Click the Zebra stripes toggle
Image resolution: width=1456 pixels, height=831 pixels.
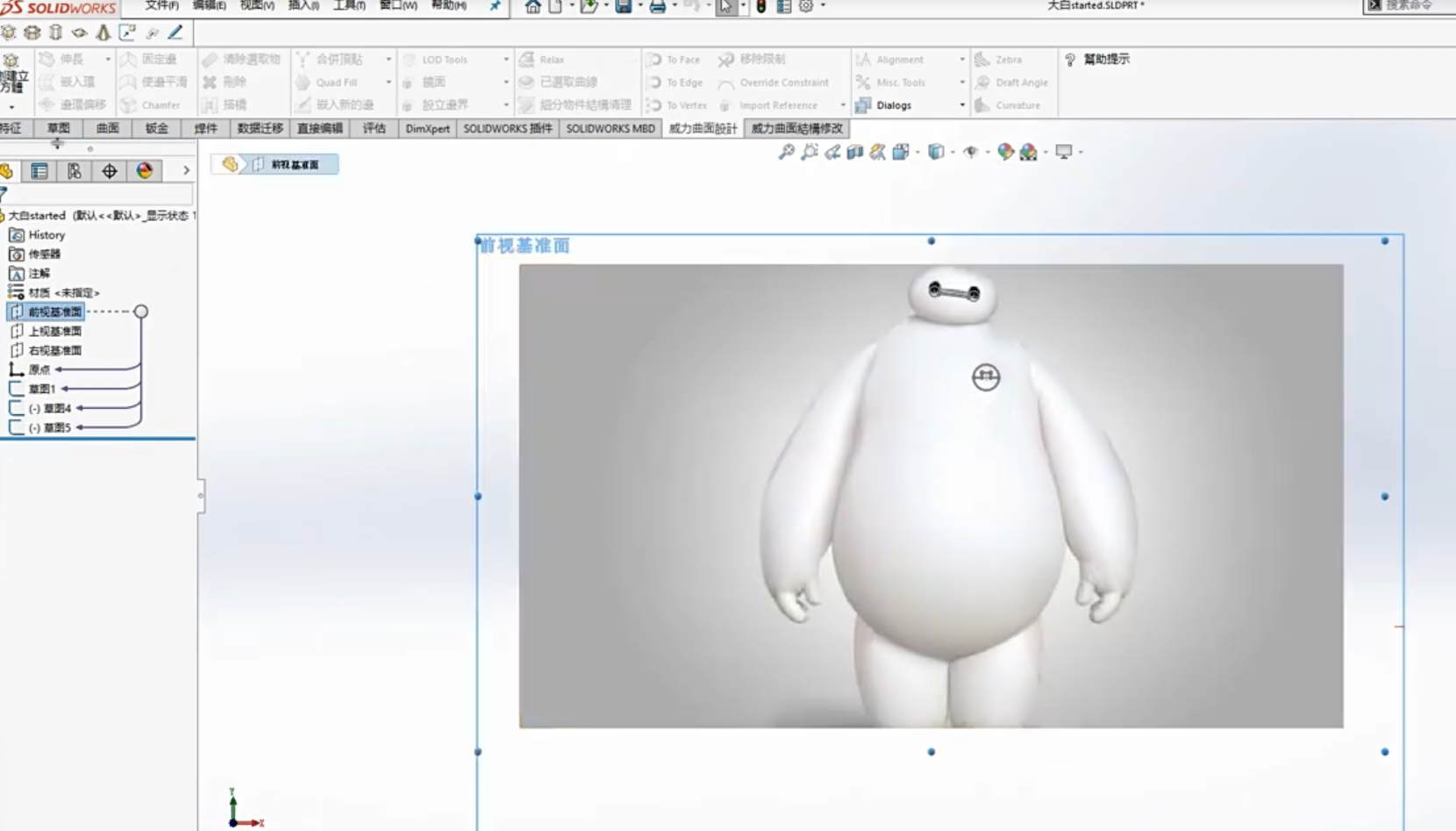click(x=998, y=60)
